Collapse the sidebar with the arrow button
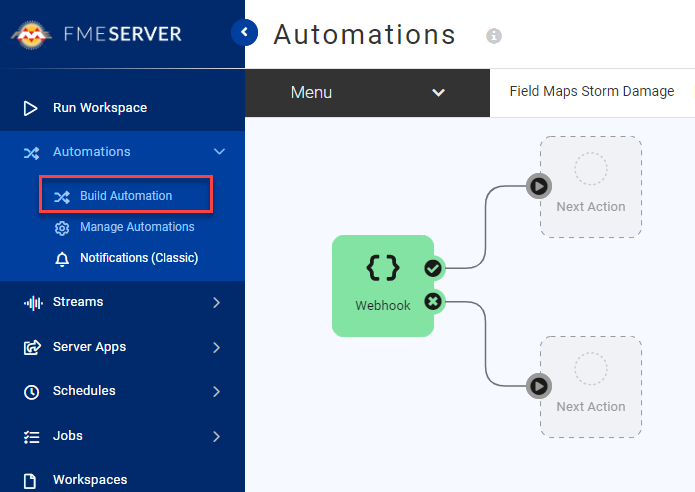This screenshot has height=492, width=695. (x=244, y=33)
